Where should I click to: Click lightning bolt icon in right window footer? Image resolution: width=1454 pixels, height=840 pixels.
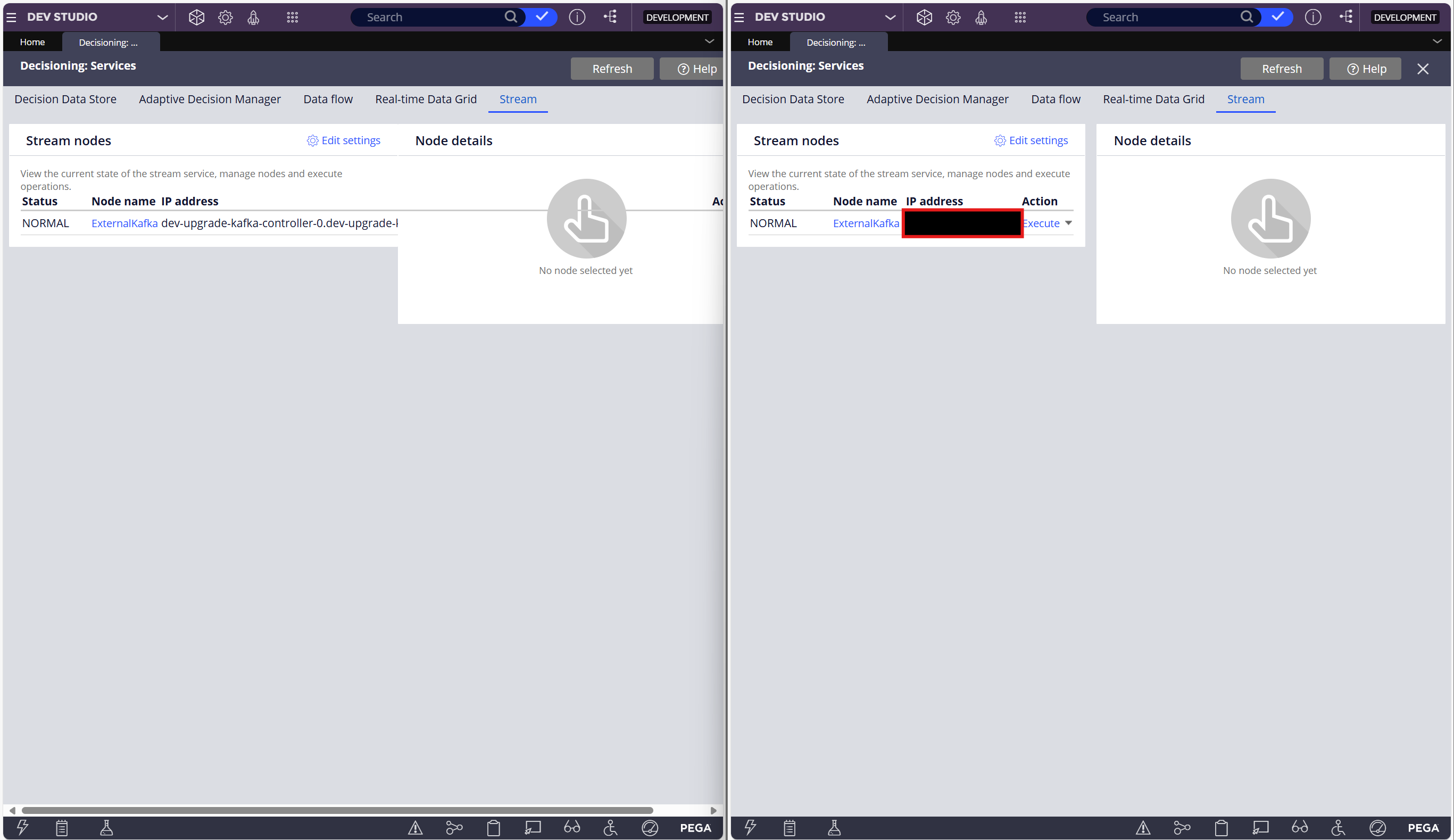click(750, 827)
